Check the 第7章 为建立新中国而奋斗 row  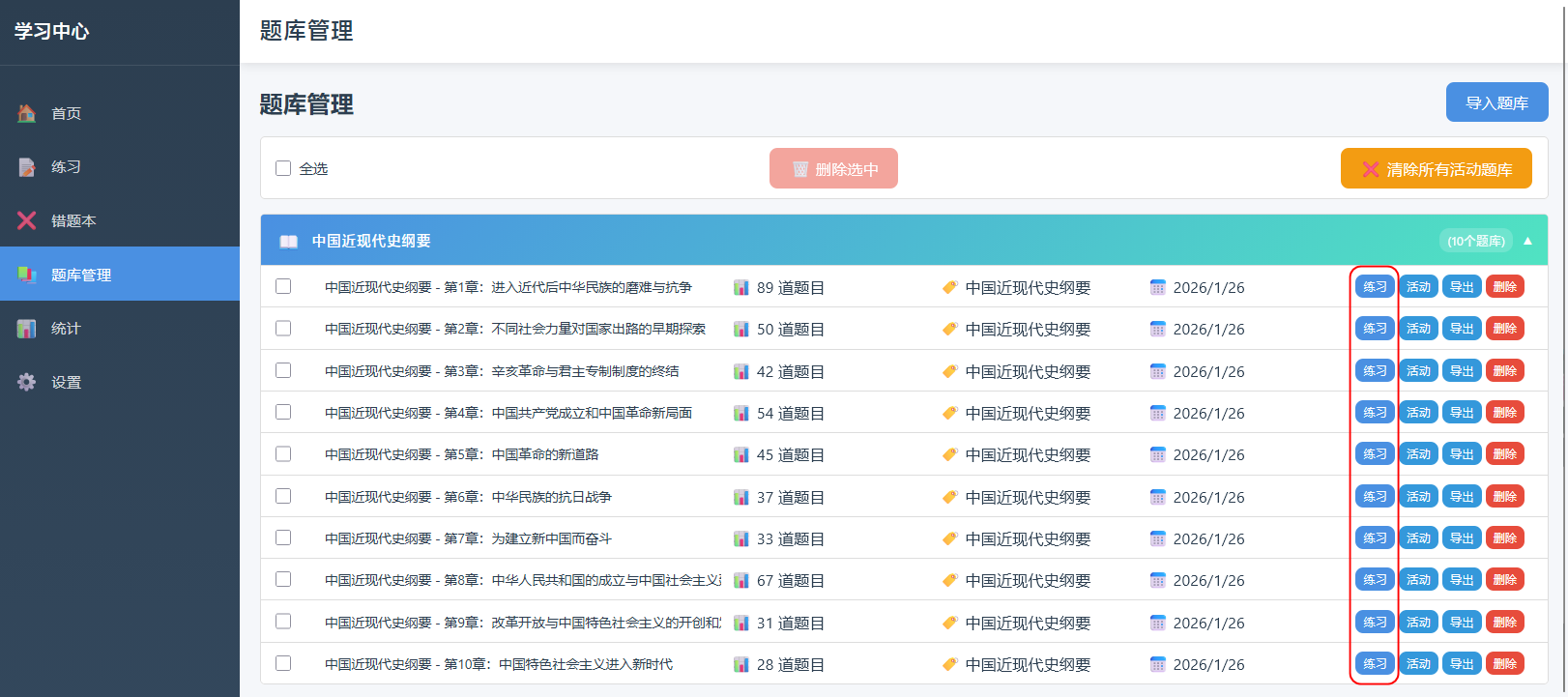(x=283, y=537)
